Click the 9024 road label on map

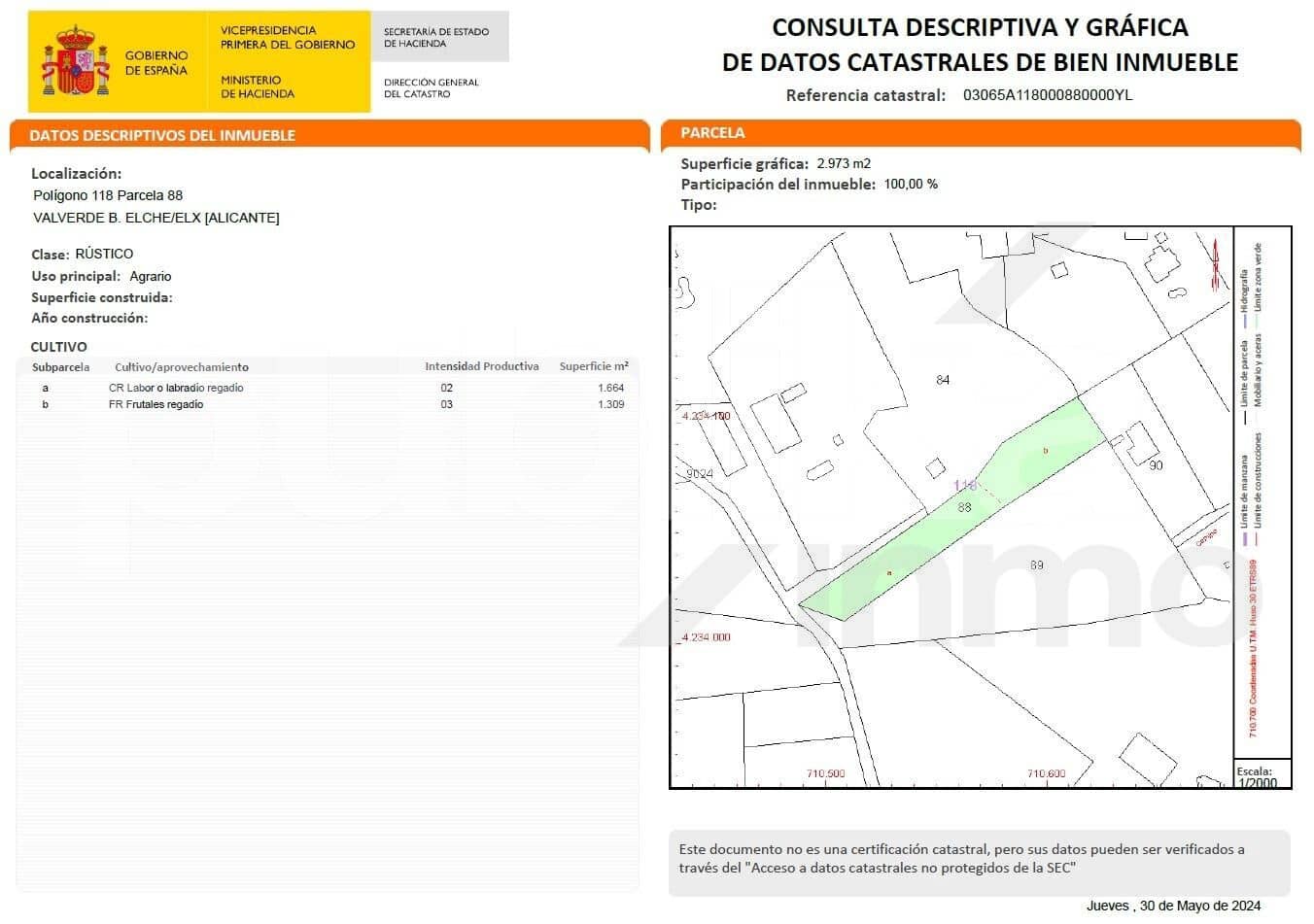[x=700, y=474]
